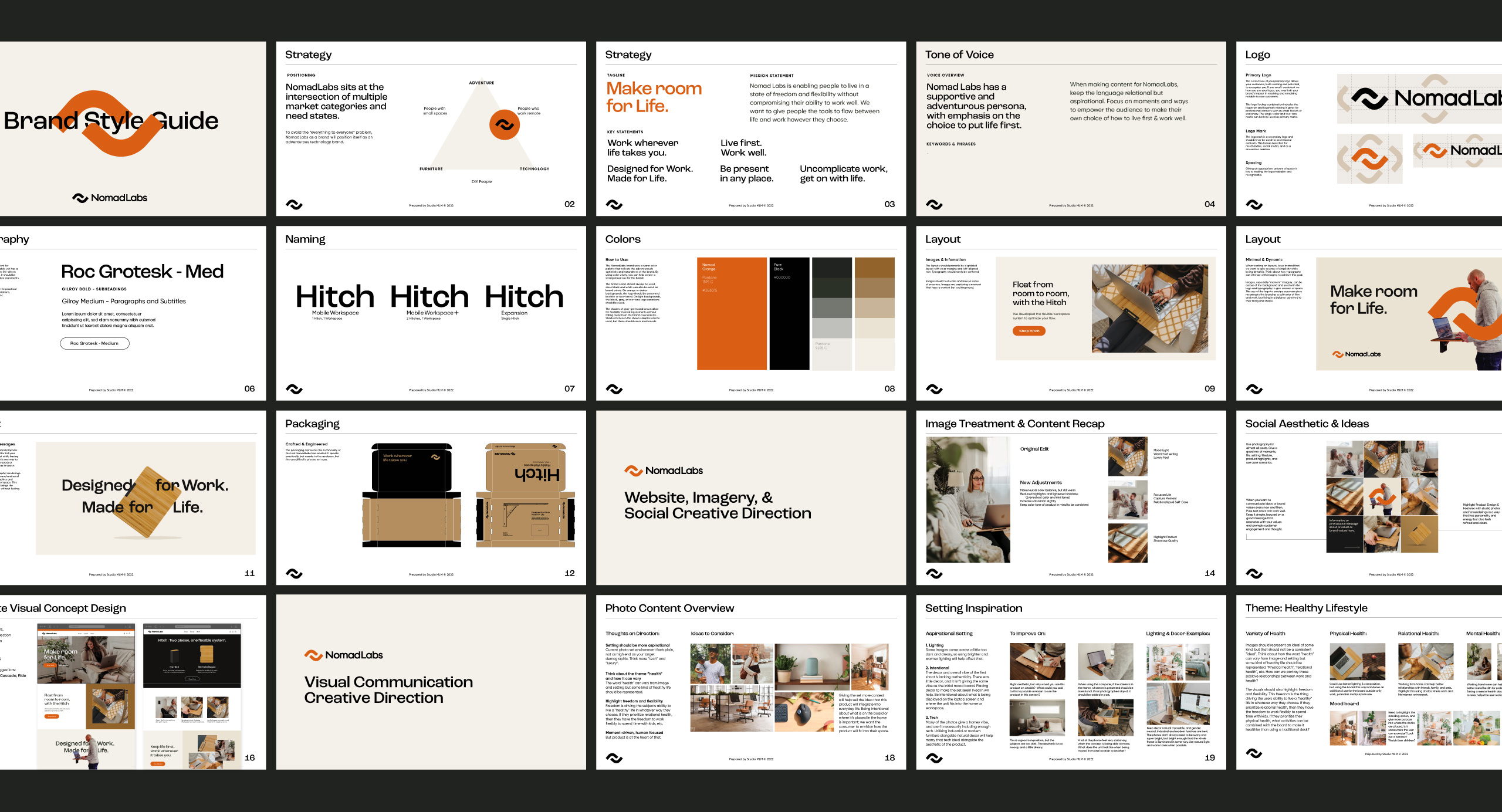Click the wave logo mark at bottom of slide 03
Image resolution: width=1502 pixels, height=812 pixels.
(x=614, y=204)
